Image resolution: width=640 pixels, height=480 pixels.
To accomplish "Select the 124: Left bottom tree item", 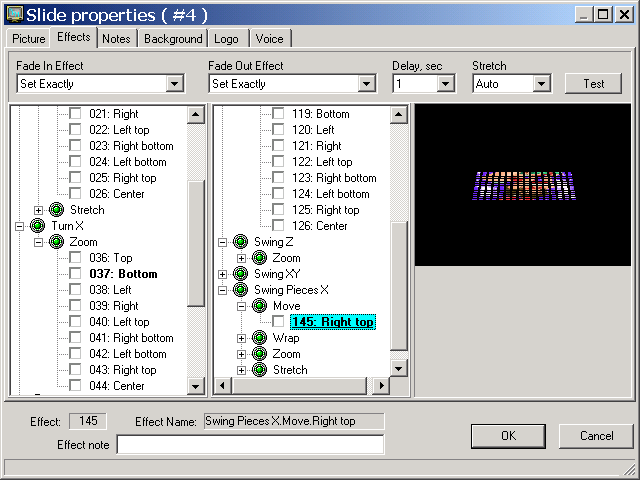I will (x=331, y=194).
